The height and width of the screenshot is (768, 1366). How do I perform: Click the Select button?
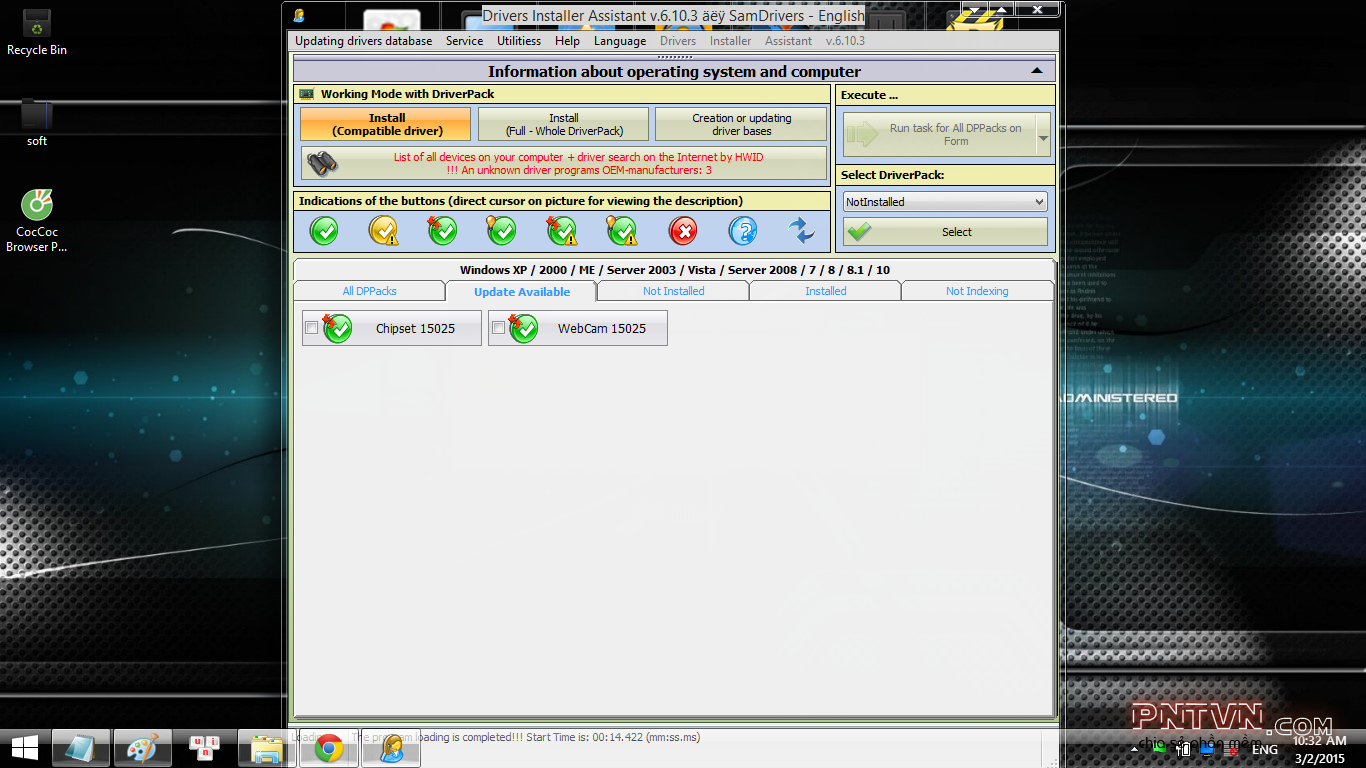click(x=945, y=232)
